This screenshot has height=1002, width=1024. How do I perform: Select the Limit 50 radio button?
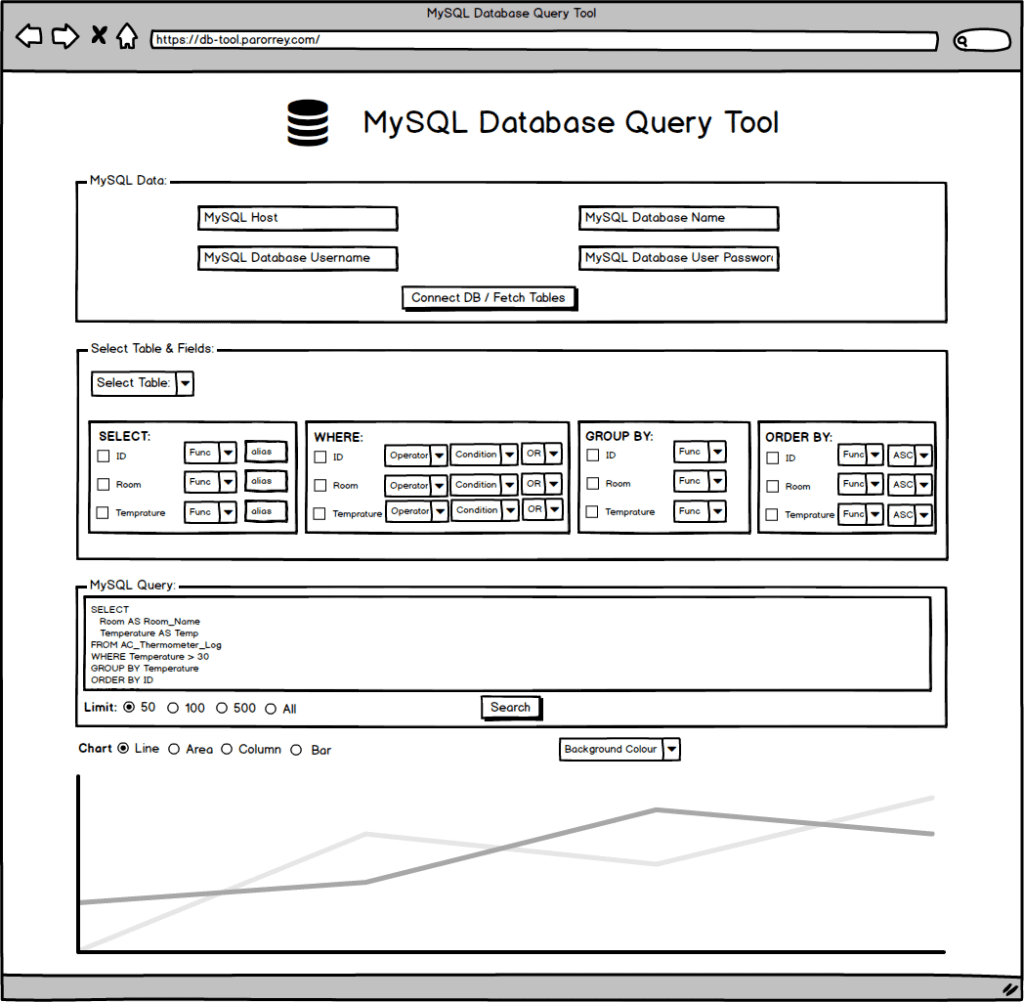[x=129, y=707]
